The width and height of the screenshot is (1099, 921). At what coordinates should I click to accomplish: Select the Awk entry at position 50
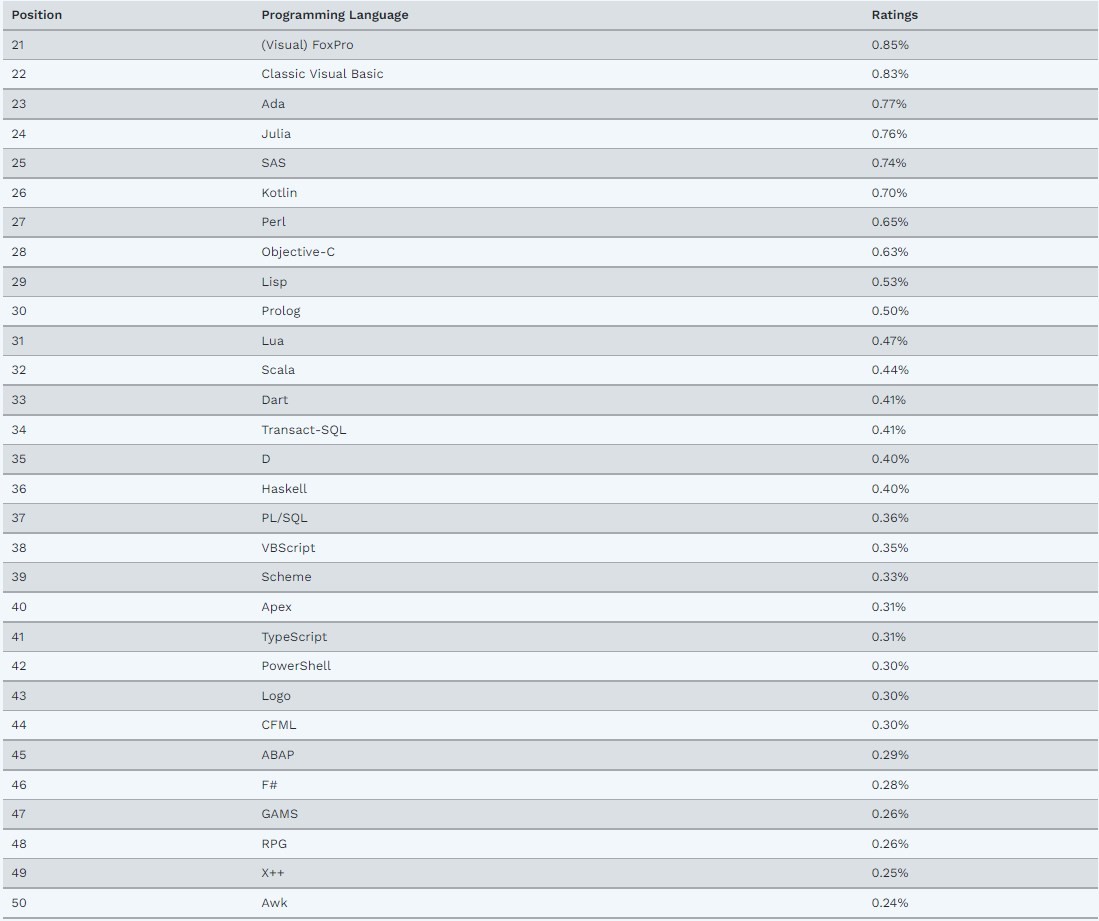pos(274,903)
